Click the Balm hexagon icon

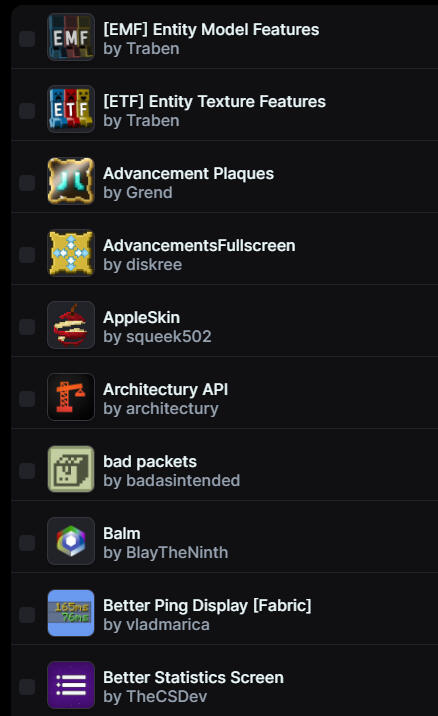(71, 541)
